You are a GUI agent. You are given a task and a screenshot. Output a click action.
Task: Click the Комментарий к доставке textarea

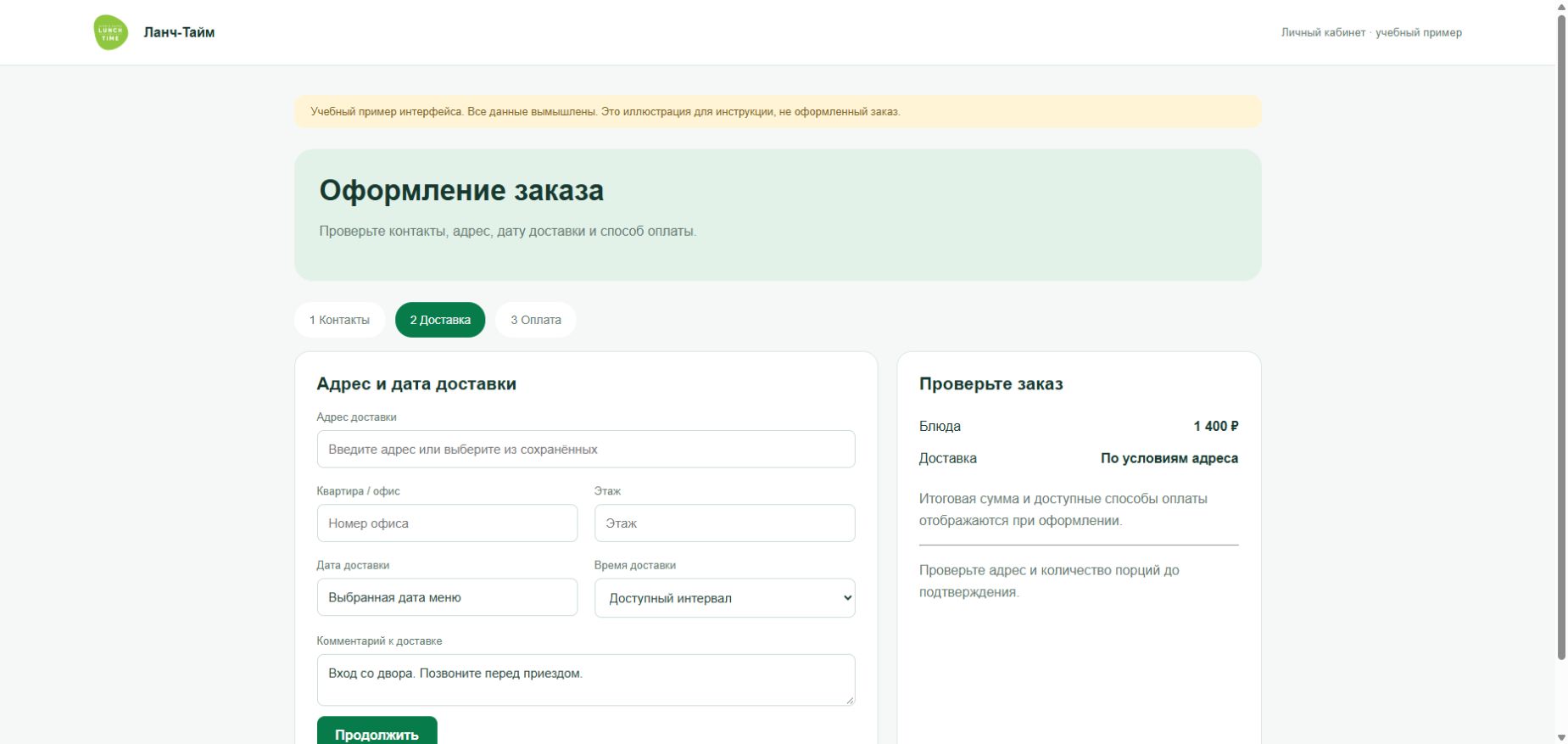[x=586, y=680]
